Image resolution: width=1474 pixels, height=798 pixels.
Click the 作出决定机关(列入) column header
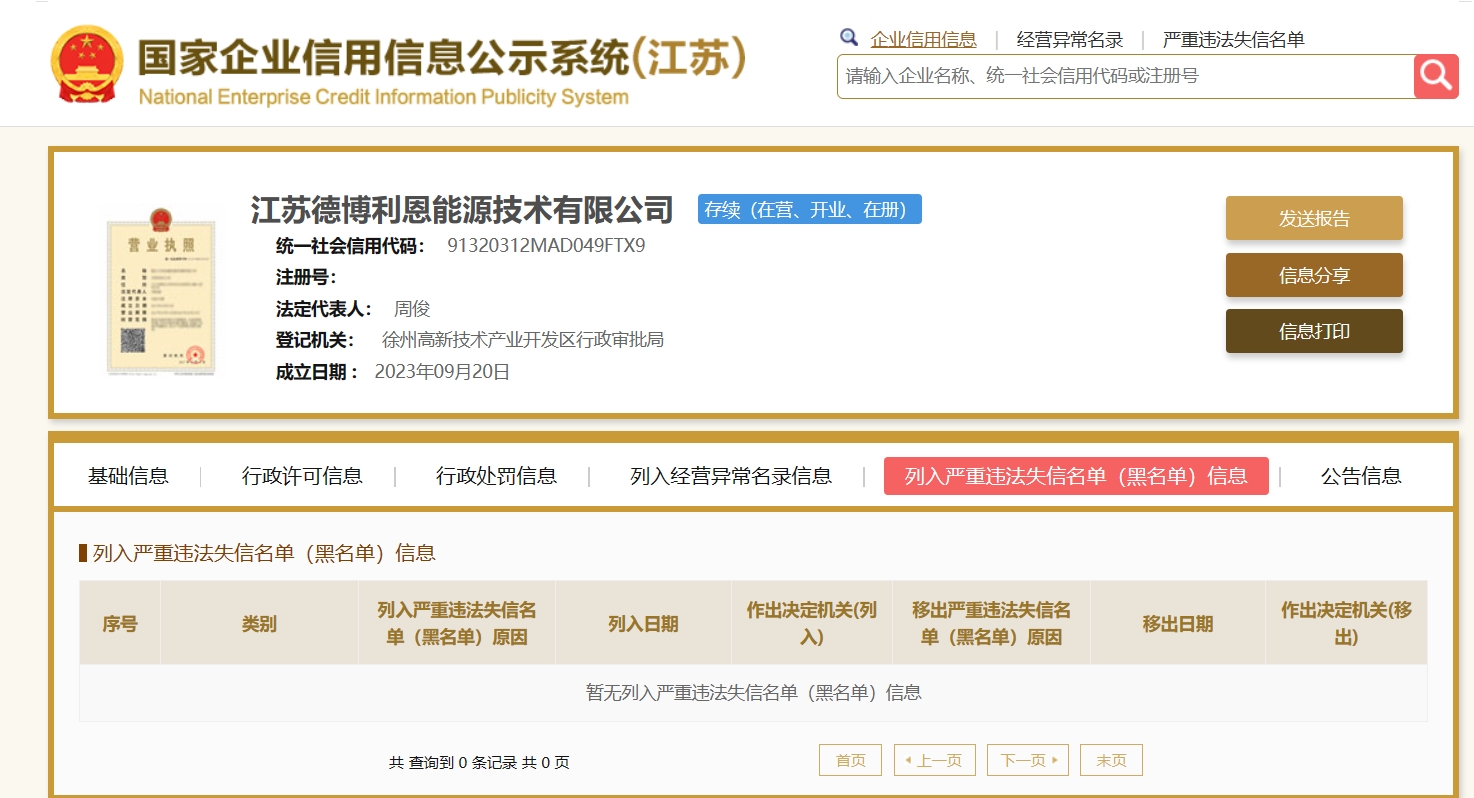pyautogui.click(x=812, y=624)
